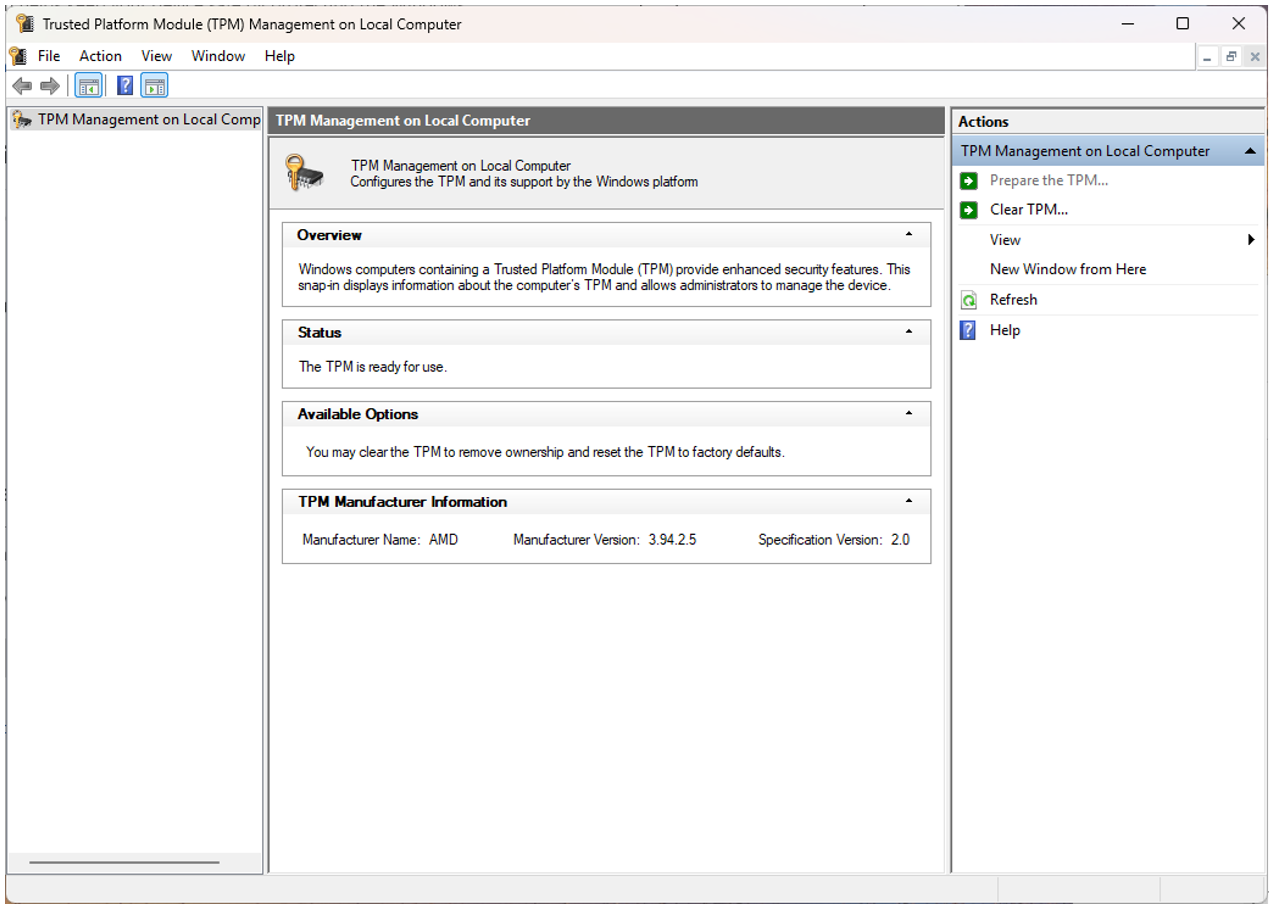Collapse the Available Options section
This screenshot has height=908, width=1269.
pyautogui.click(x=908, y=414)
